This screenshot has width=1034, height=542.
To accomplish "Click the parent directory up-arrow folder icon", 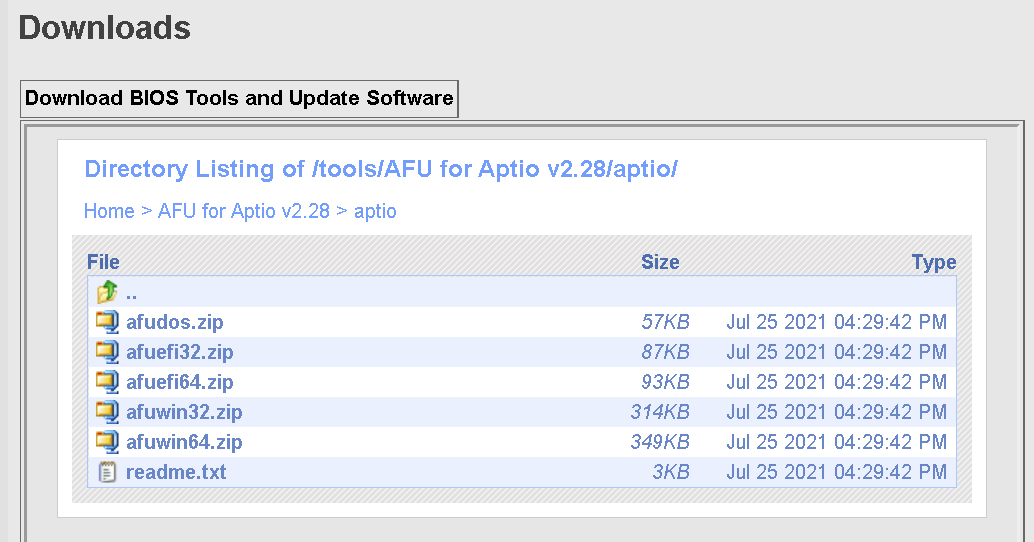I will click(x=107, y=292).
